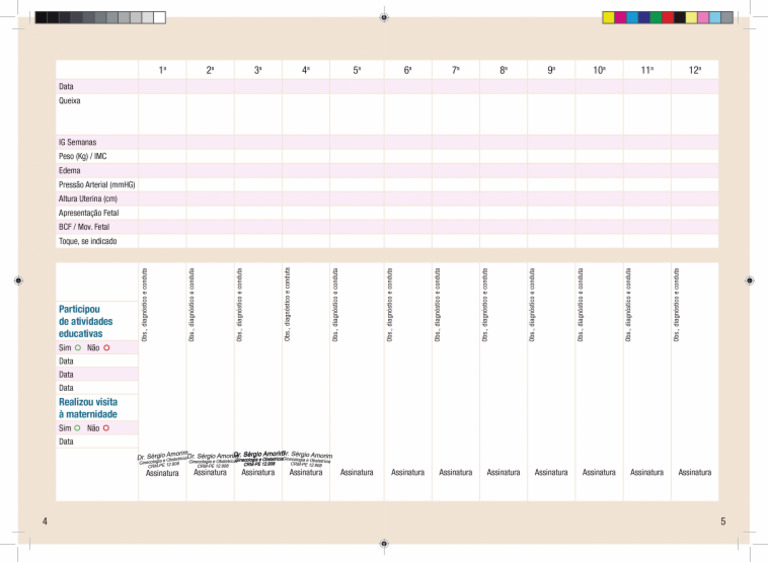The width and height of the screenshot is (768, 562).
Task: Click the 4ª column header
Action: [x=306, y=70]
